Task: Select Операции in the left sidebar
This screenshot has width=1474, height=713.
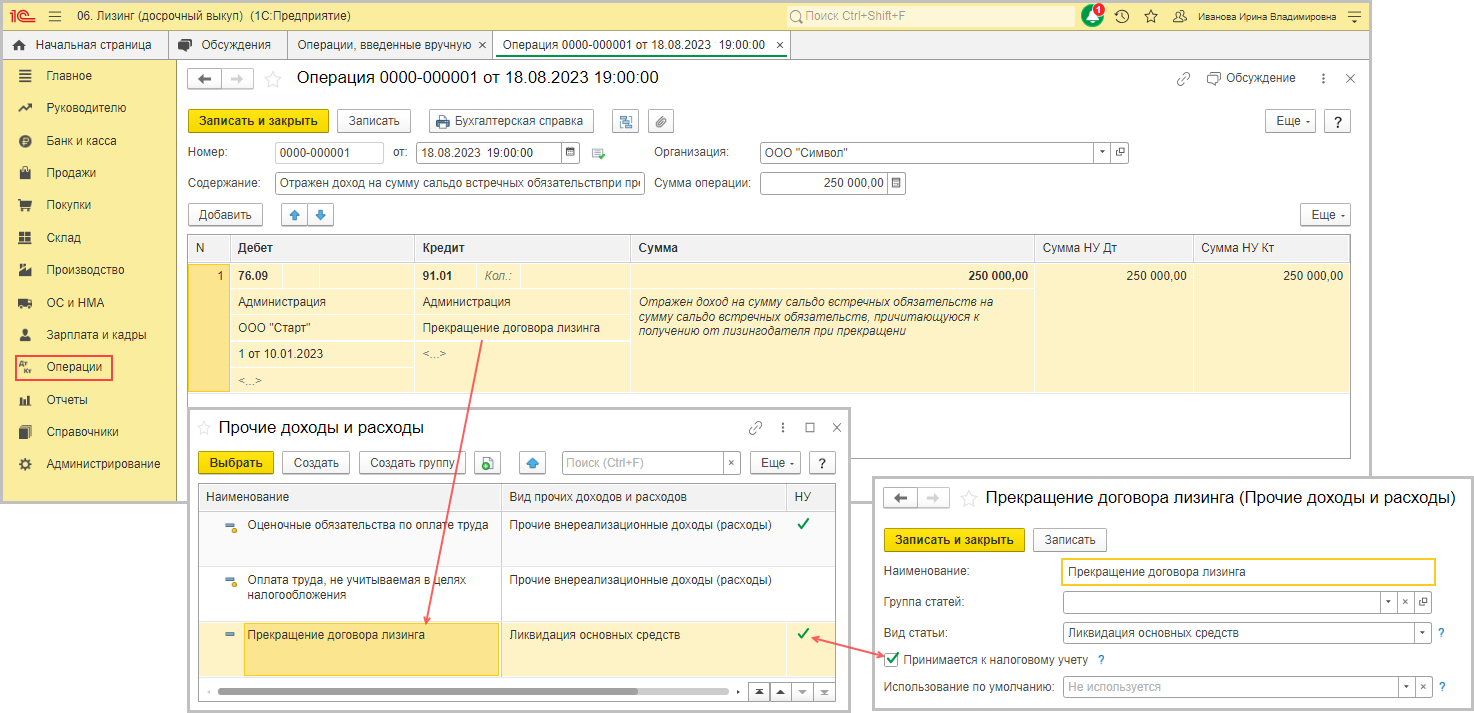Action: point(74,367)
